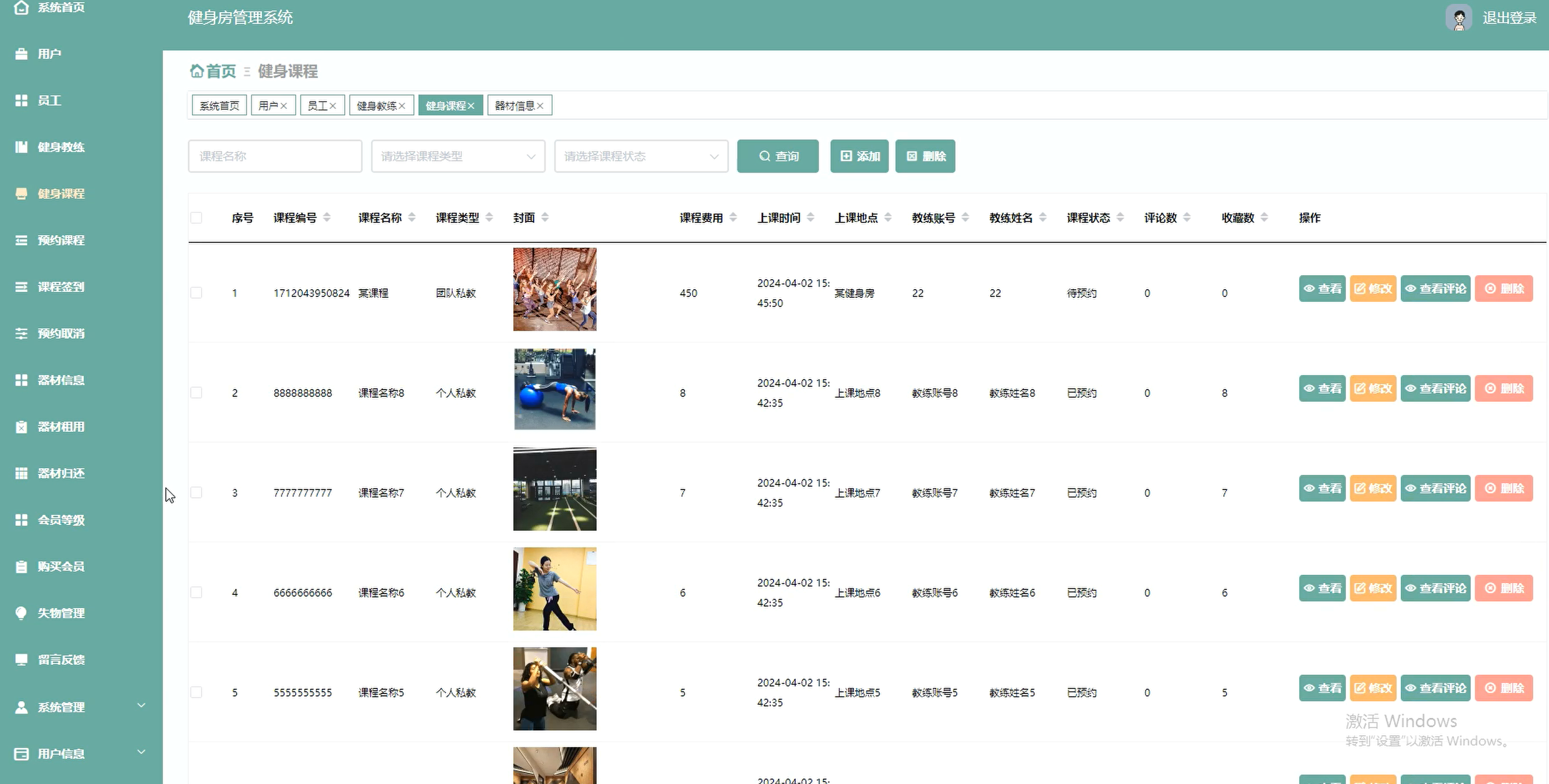This screenshot has width=1549, height=784.
Task: Open the 请选择课程类型 dropdown
Action: pos(458,156)
